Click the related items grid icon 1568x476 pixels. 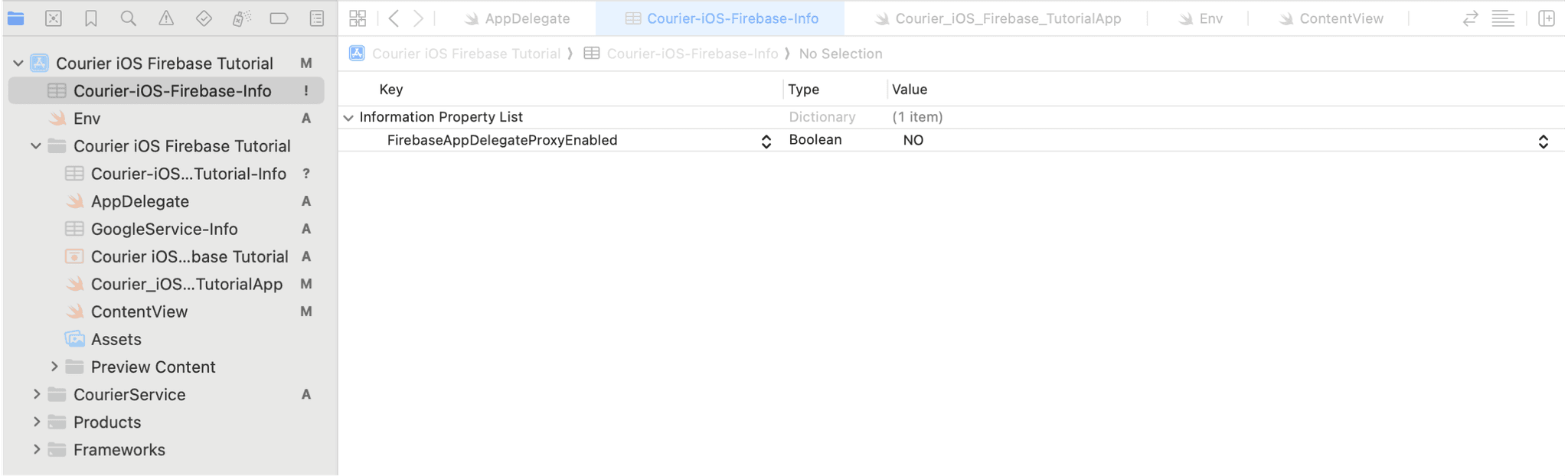tap(358, 18)
